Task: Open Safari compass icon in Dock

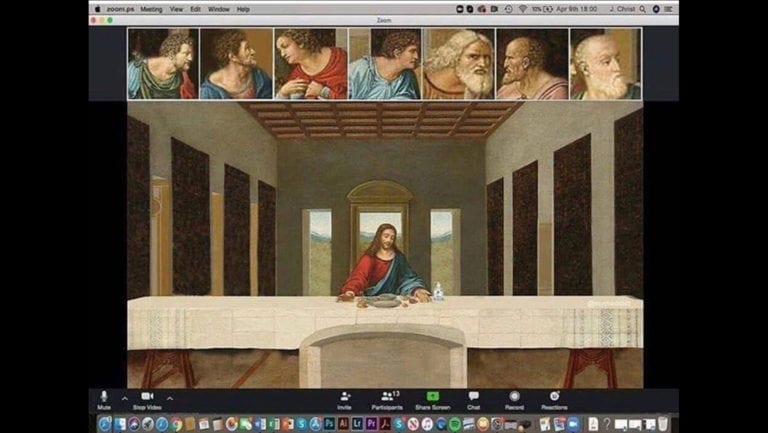Action: coord(162,424)
